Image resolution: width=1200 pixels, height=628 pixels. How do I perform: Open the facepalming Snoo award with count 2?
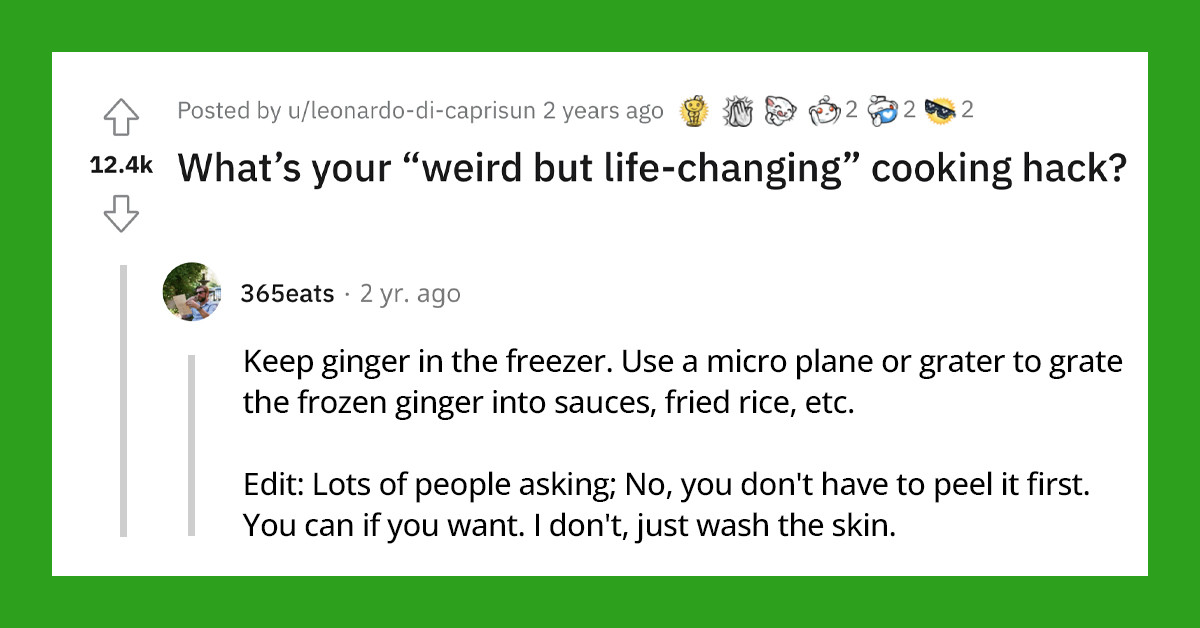coord(823,110)
